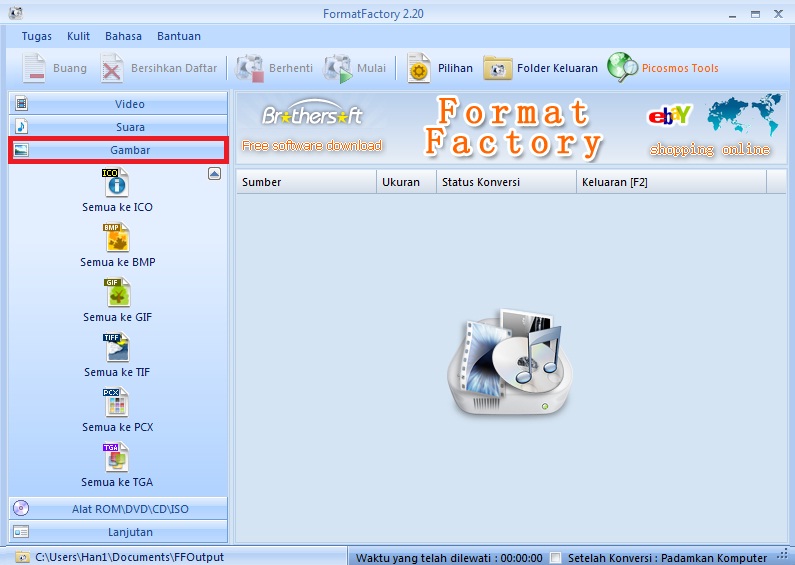Select the Semua ke TIF converter icon
Viewport: 795px width, 565px height.
pos(116,347)
